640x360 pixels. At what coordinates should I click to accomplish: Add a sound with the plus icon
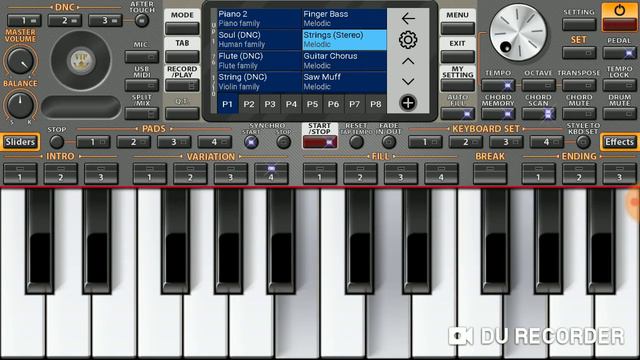(408, 103)
